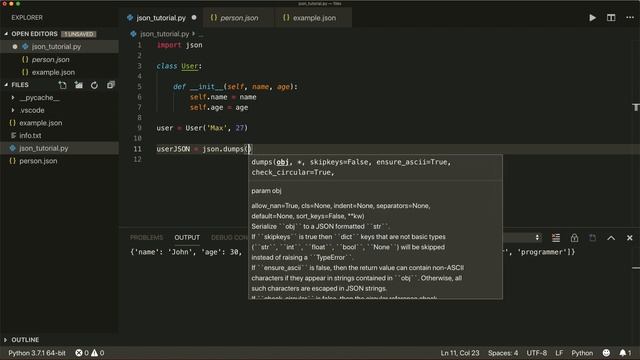This screenshot has height=360, width=640.
Task: Open the feedback smiley
Action: (x=606, y=353)
